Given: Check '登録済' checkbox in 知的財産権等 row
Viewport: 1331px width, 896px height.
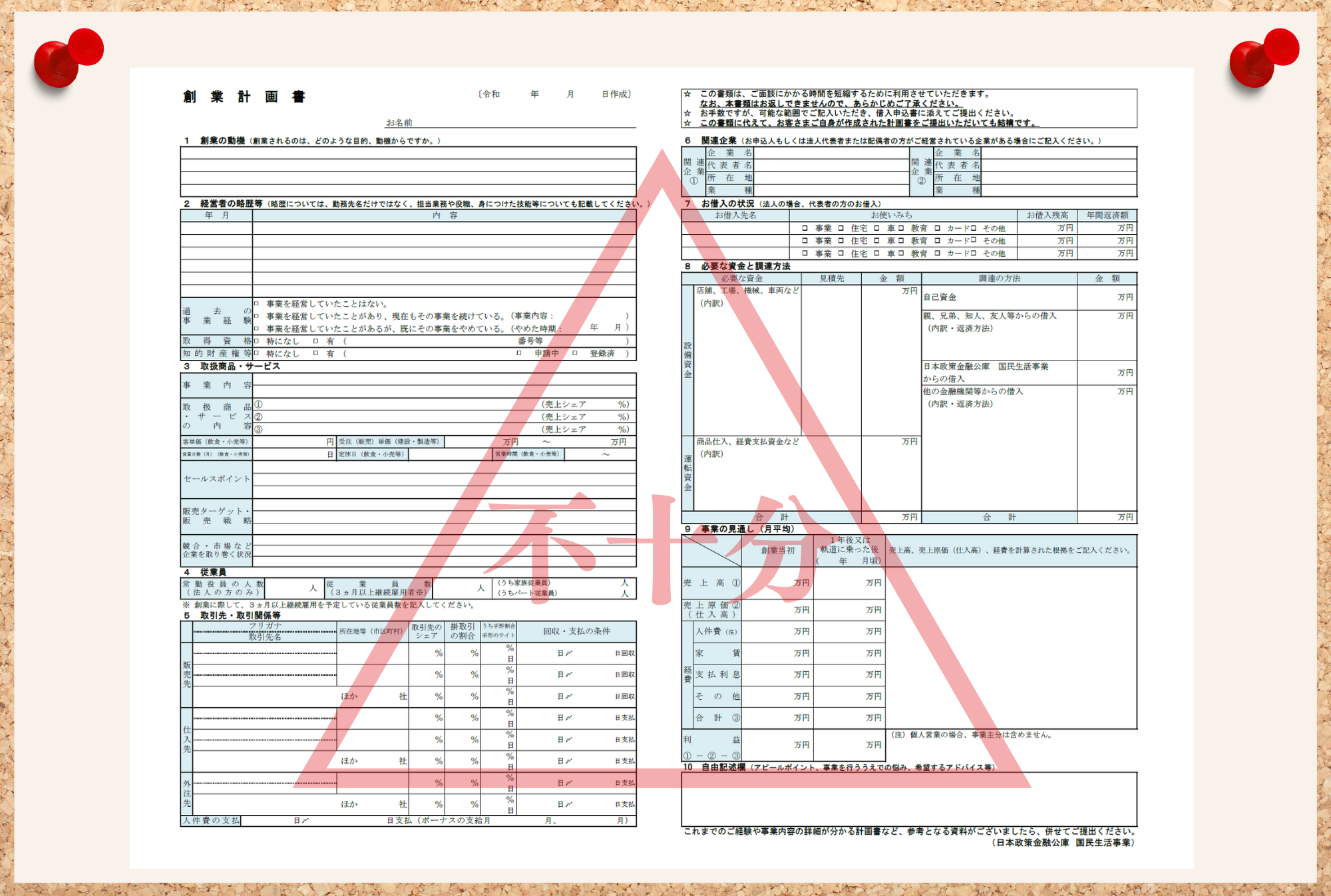Looking at the screenshot, I should pos(575,354).
